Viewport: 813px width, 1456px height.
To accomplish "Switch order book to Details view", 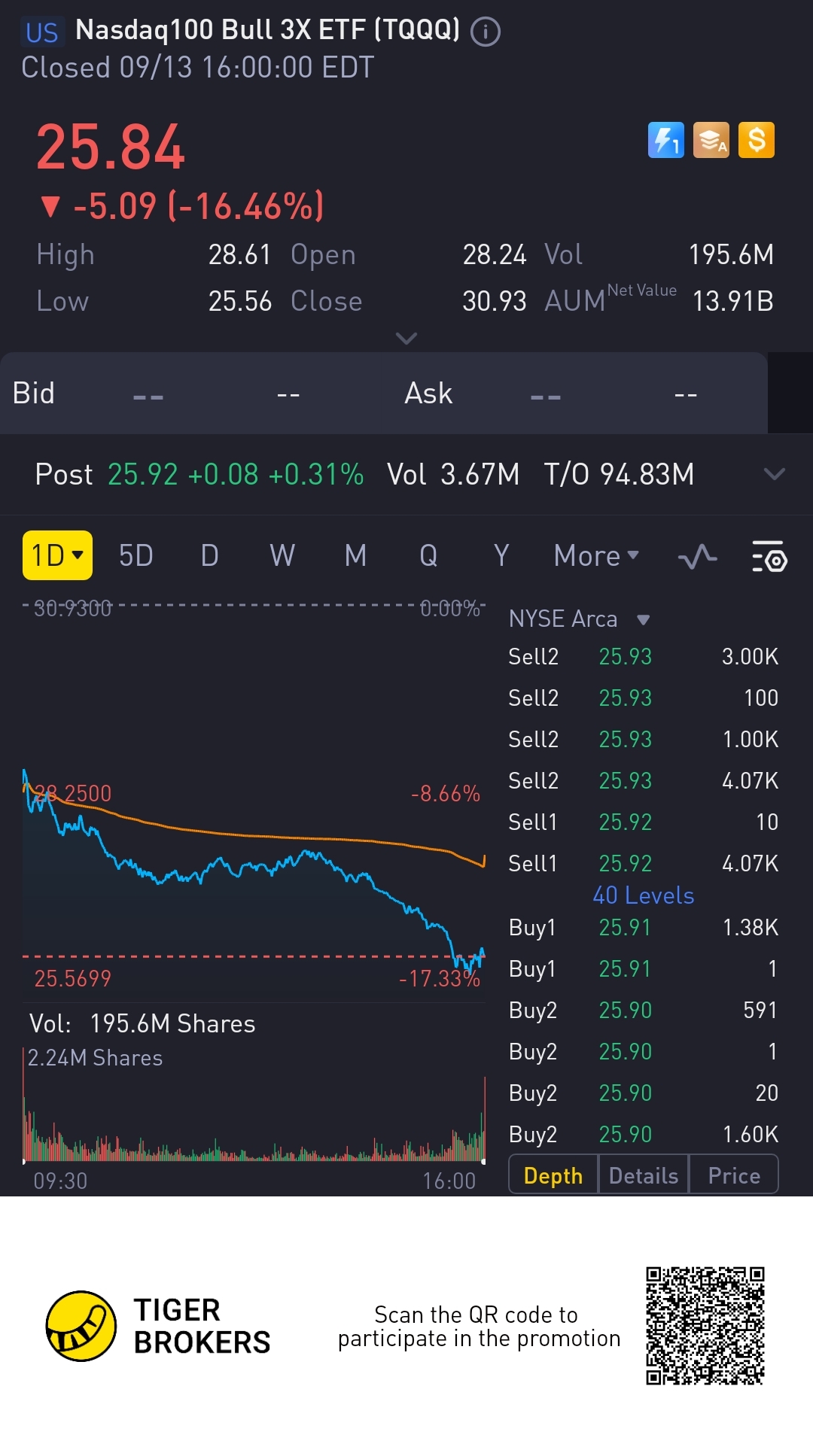I will pos(644,1175).
